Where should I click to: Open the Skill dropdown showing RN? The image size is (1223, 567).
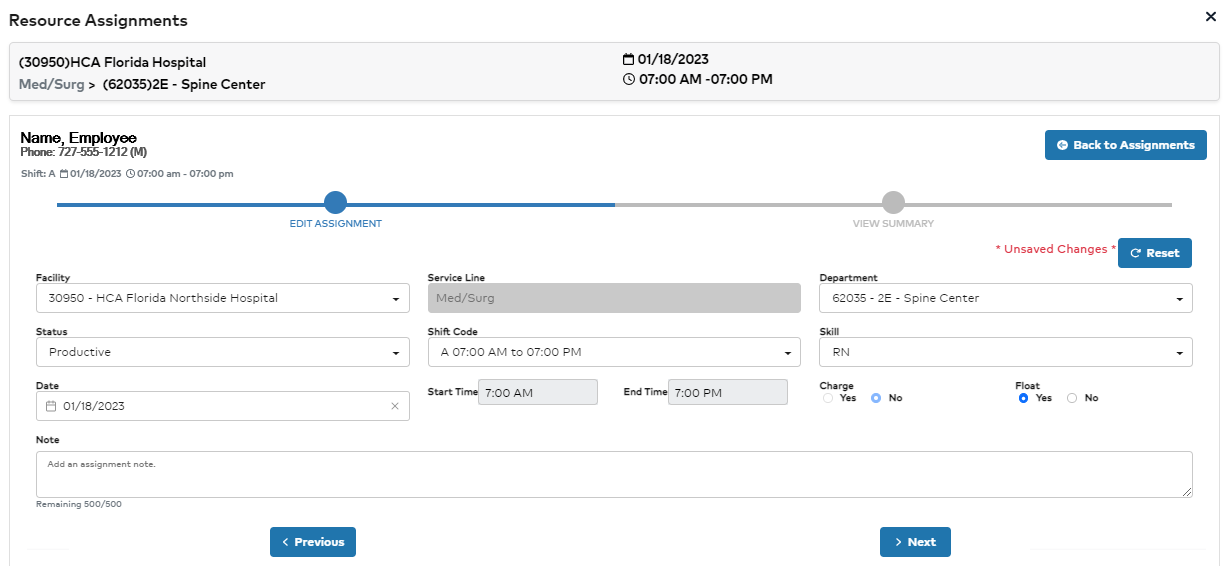1005,352
